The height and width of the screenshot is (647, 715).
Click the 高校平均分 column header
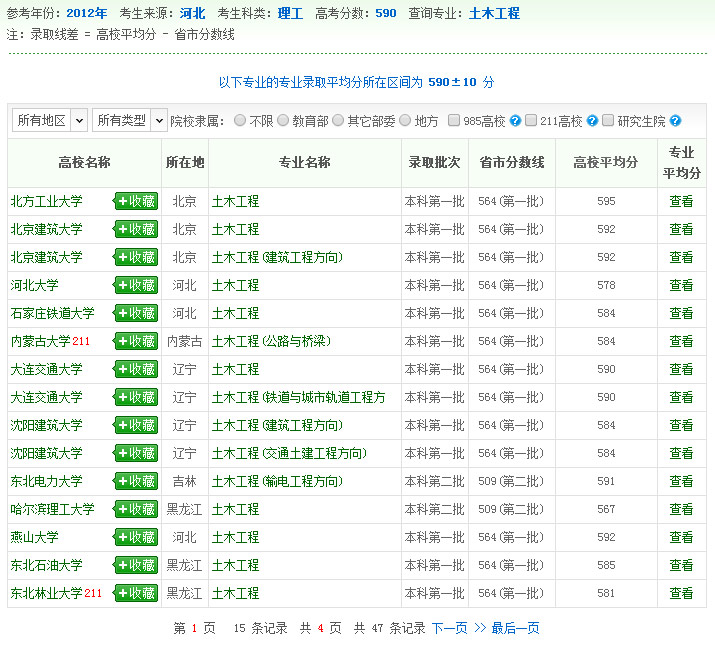(606, 162)
